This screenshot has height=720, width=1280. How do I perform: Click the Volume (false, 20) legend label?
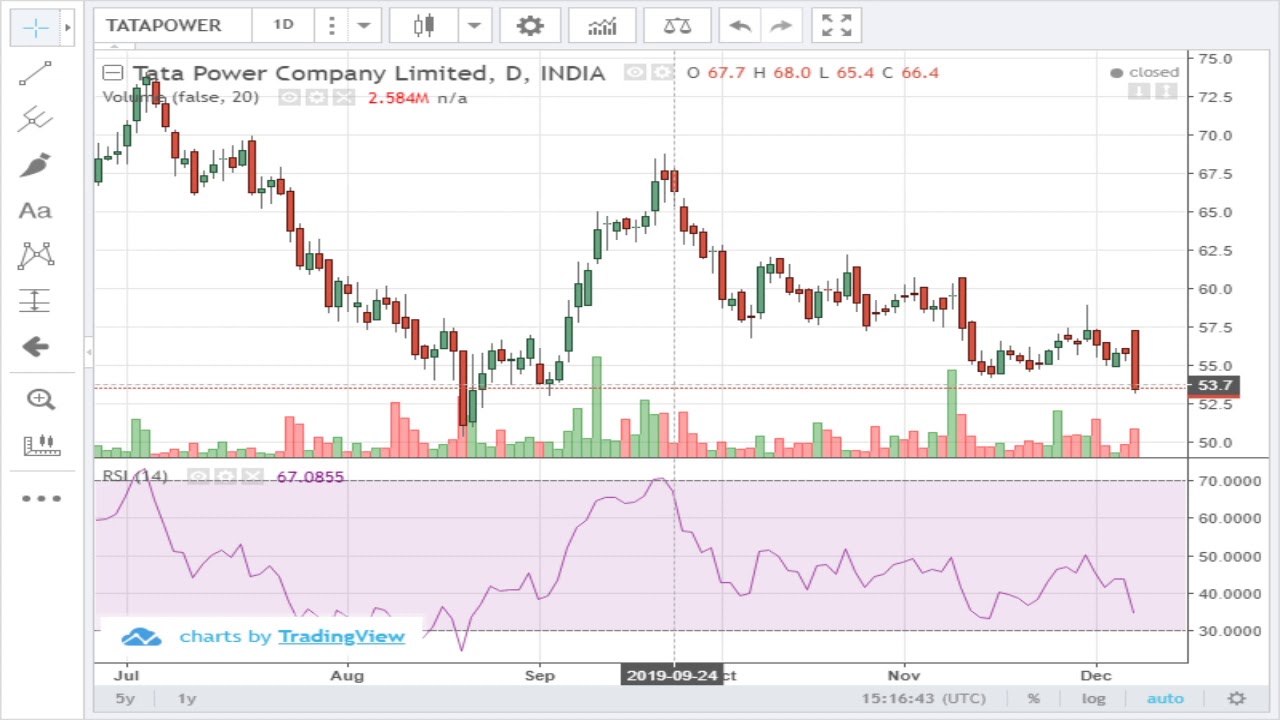pyautogui.click(x=180, y=98)
